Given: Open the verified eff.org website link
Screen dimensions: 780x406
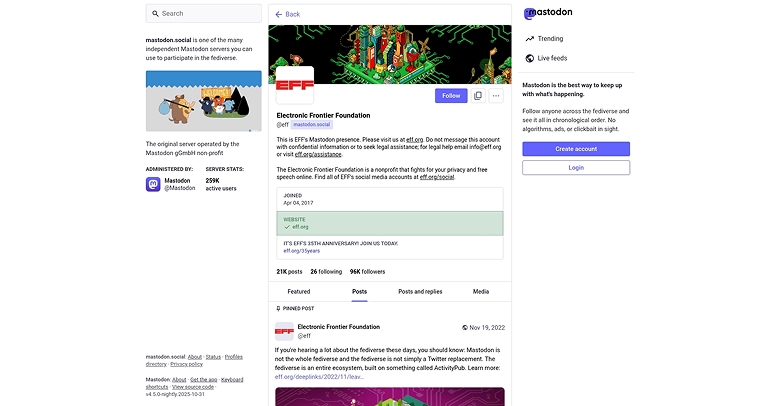Looking at the screenshot, I should point(300,227).
